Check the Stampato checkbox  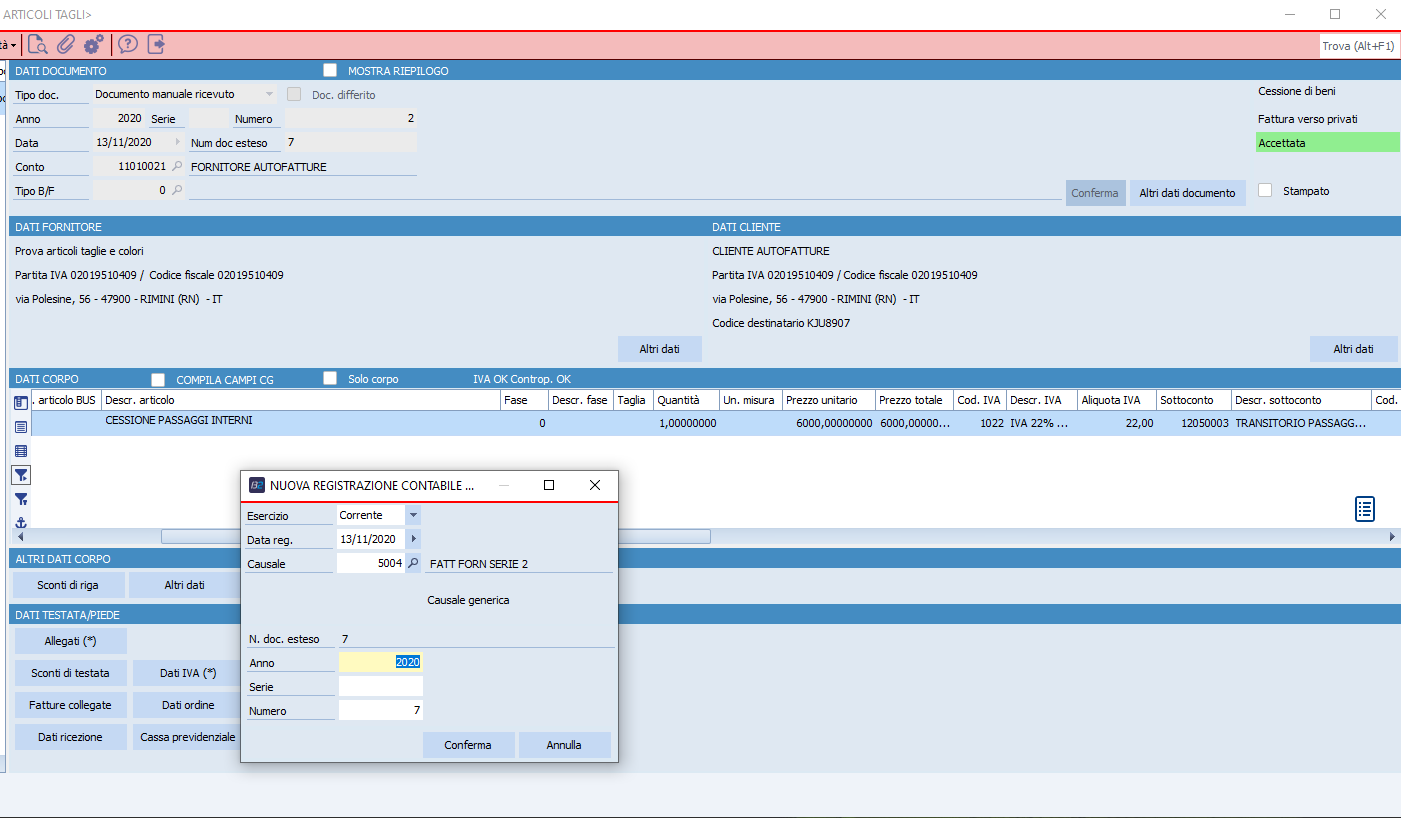pos(1265,190)
